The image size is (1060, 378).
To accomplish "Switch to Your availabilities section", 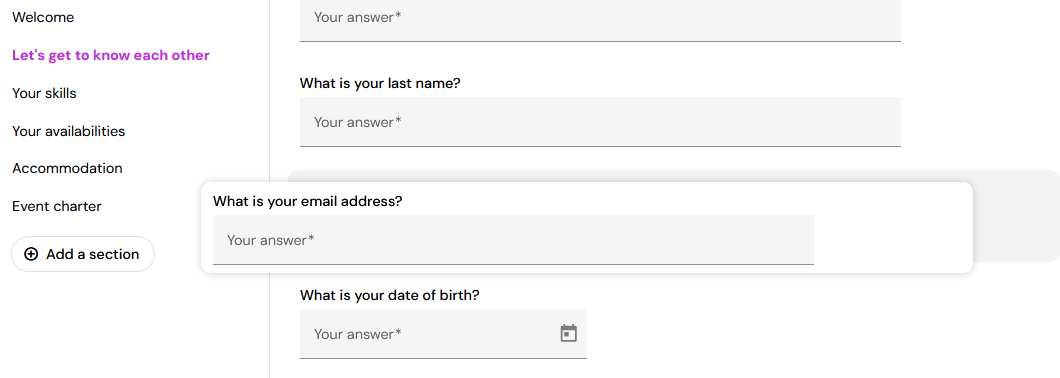I will click(x=68, y=131).
